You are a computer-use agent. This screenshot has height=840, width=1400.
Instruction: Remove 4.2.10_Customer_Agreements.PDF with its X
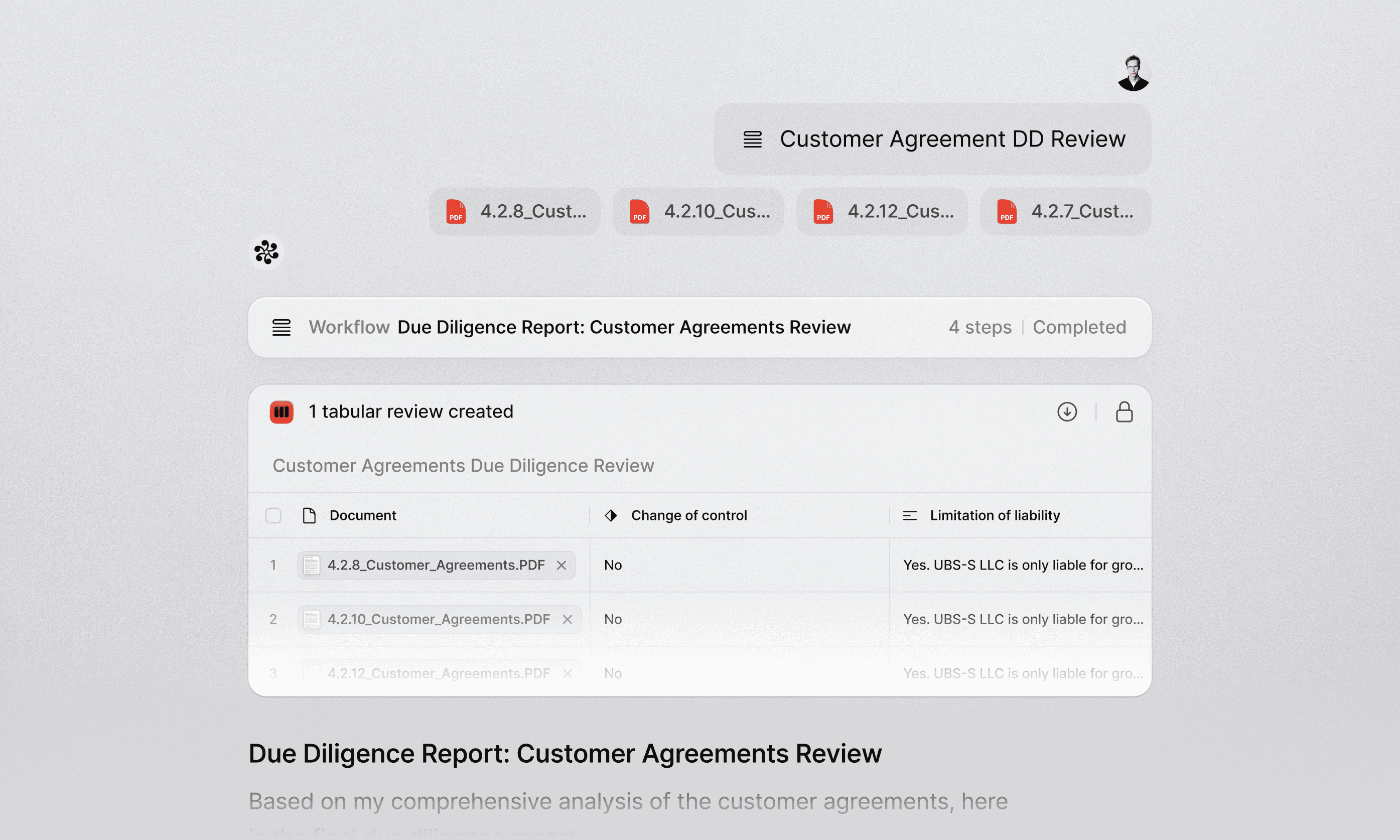[567, 619]
